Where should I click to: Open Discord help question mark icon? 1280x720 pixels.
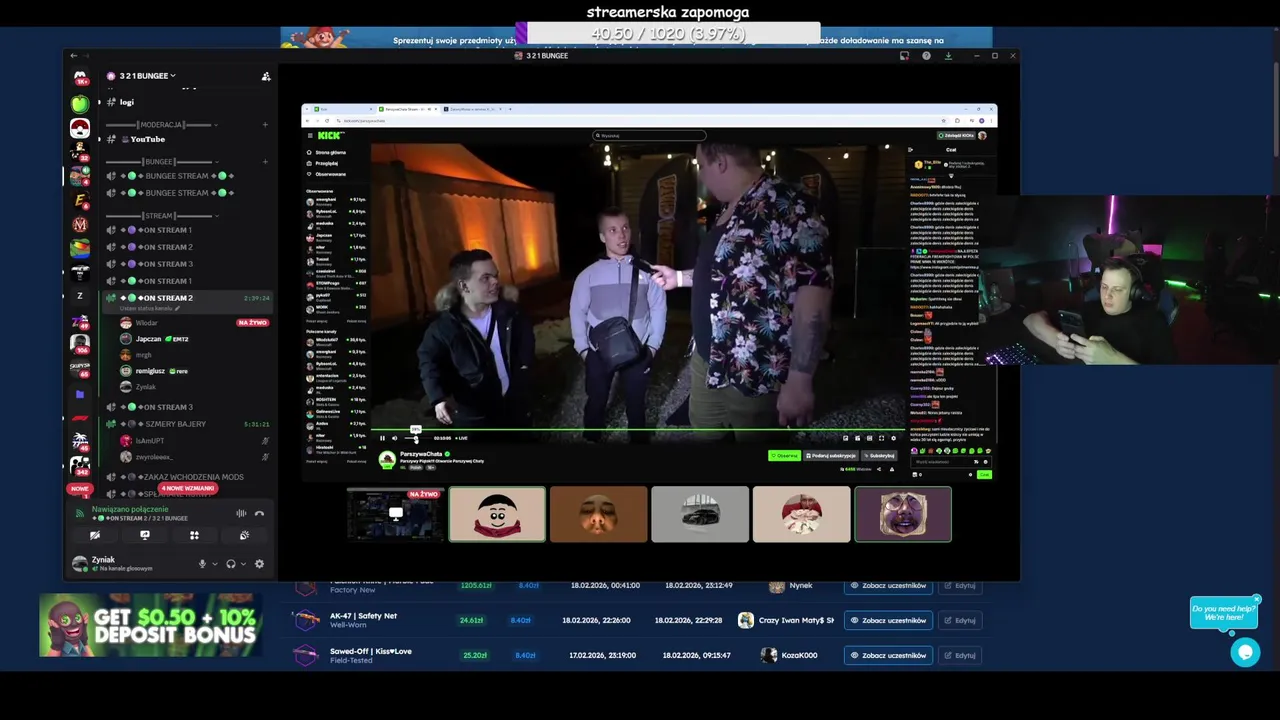[x=926, y=56]
